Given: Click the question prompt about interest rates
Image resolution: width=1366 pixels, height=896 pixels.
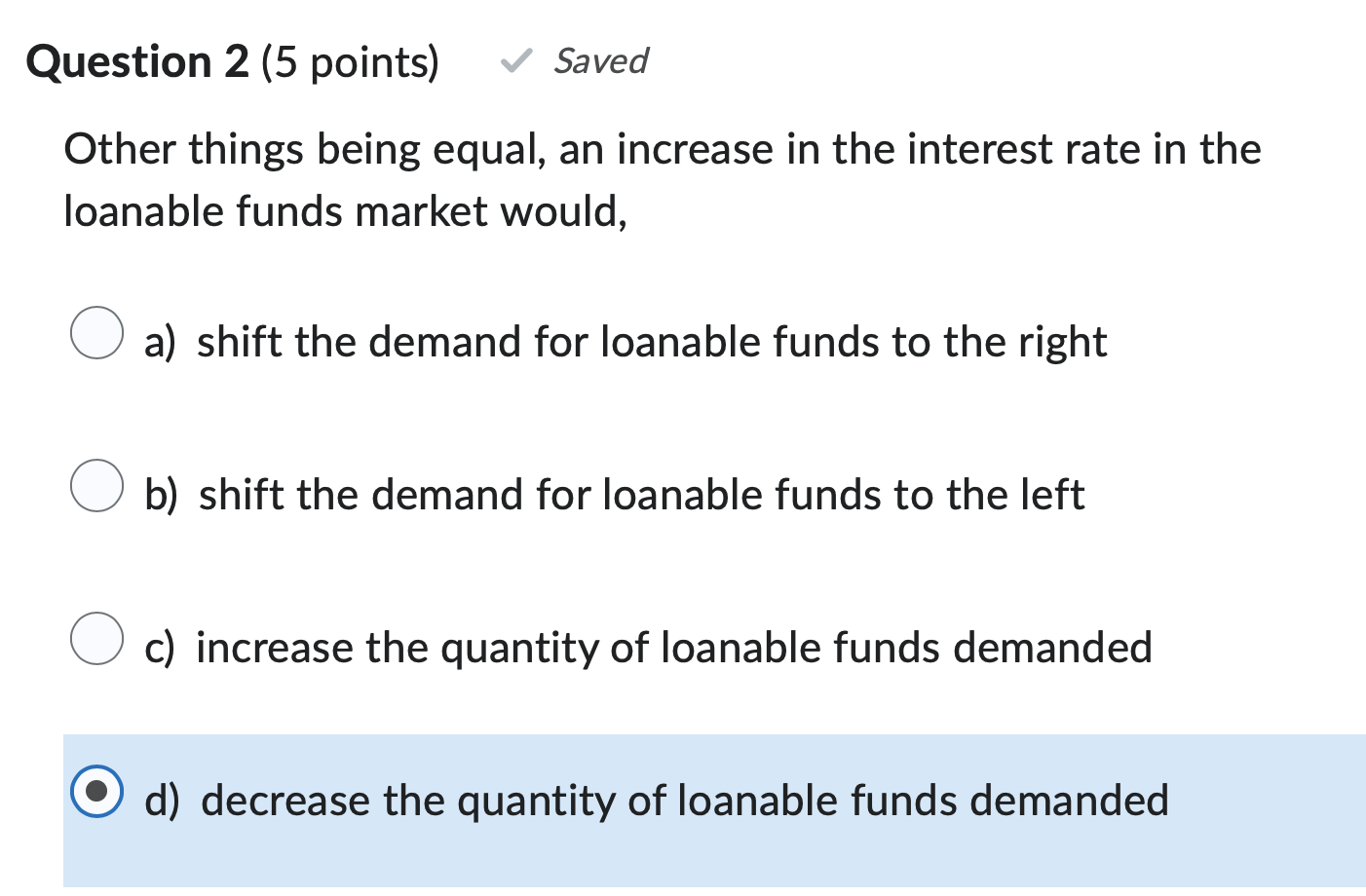Looking at the screenshot, I should 662,179.
